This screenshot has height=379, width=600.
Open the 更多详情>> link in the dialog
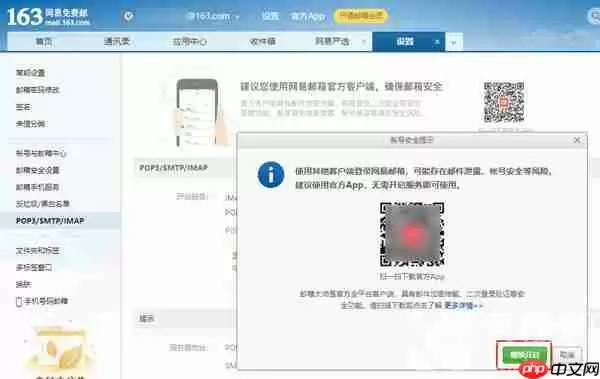point(463,305)
